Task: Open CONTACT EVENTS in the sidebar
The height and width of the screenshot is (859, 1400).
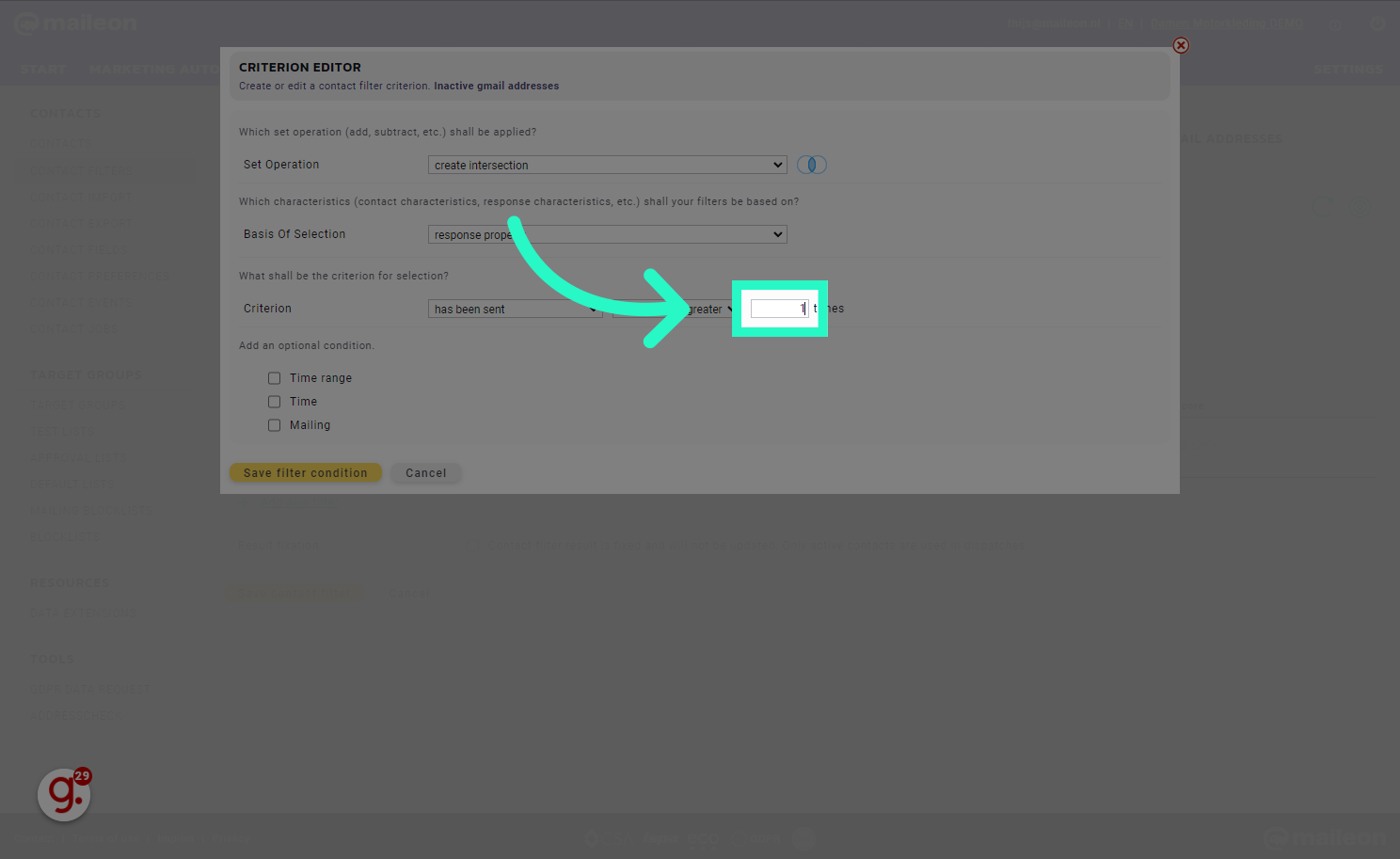Action: click(x=81, y=303)
